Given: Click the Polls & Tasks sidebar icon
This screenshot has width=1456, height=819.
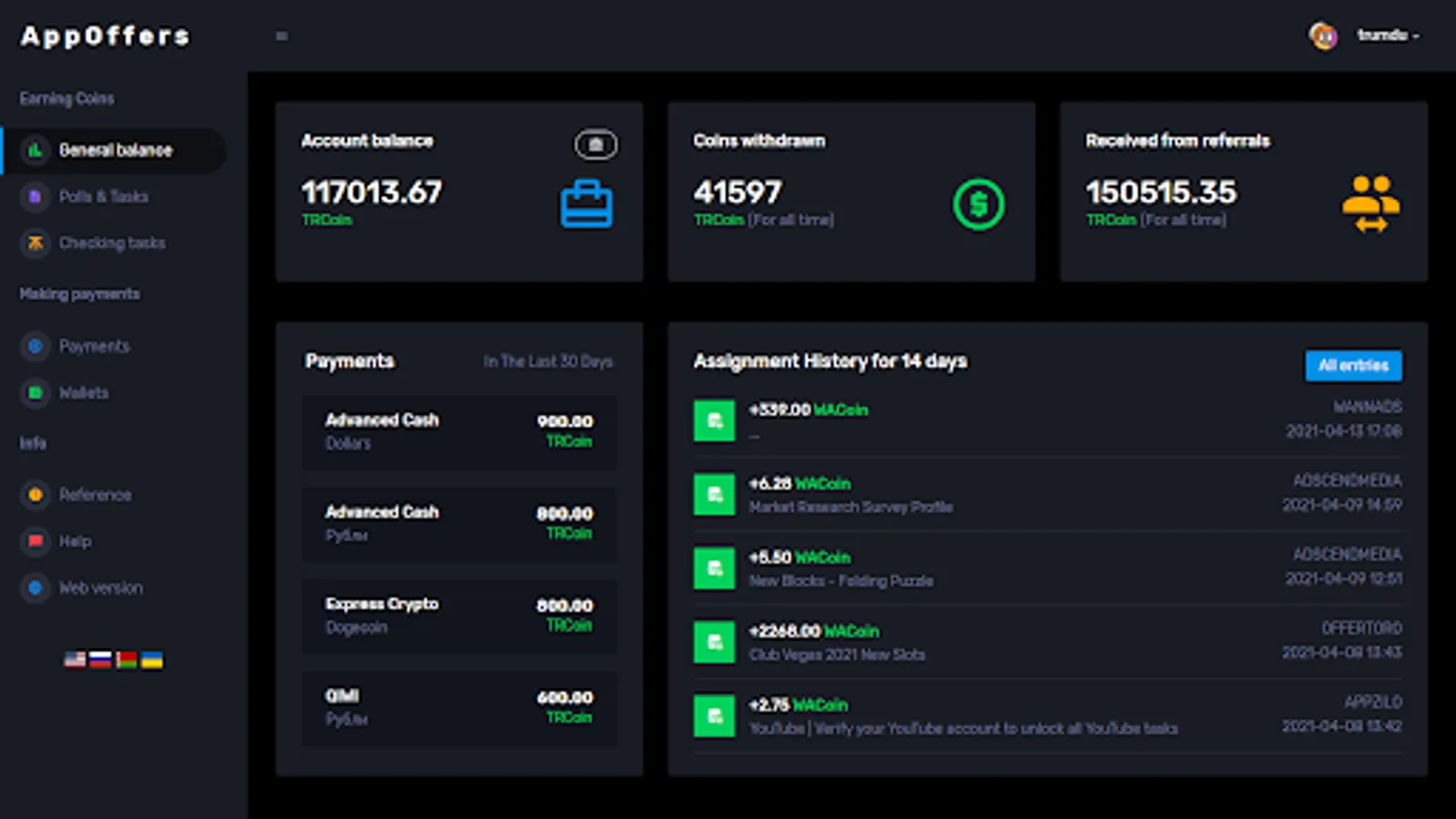Looking at the screenshot, I should 35,197.
